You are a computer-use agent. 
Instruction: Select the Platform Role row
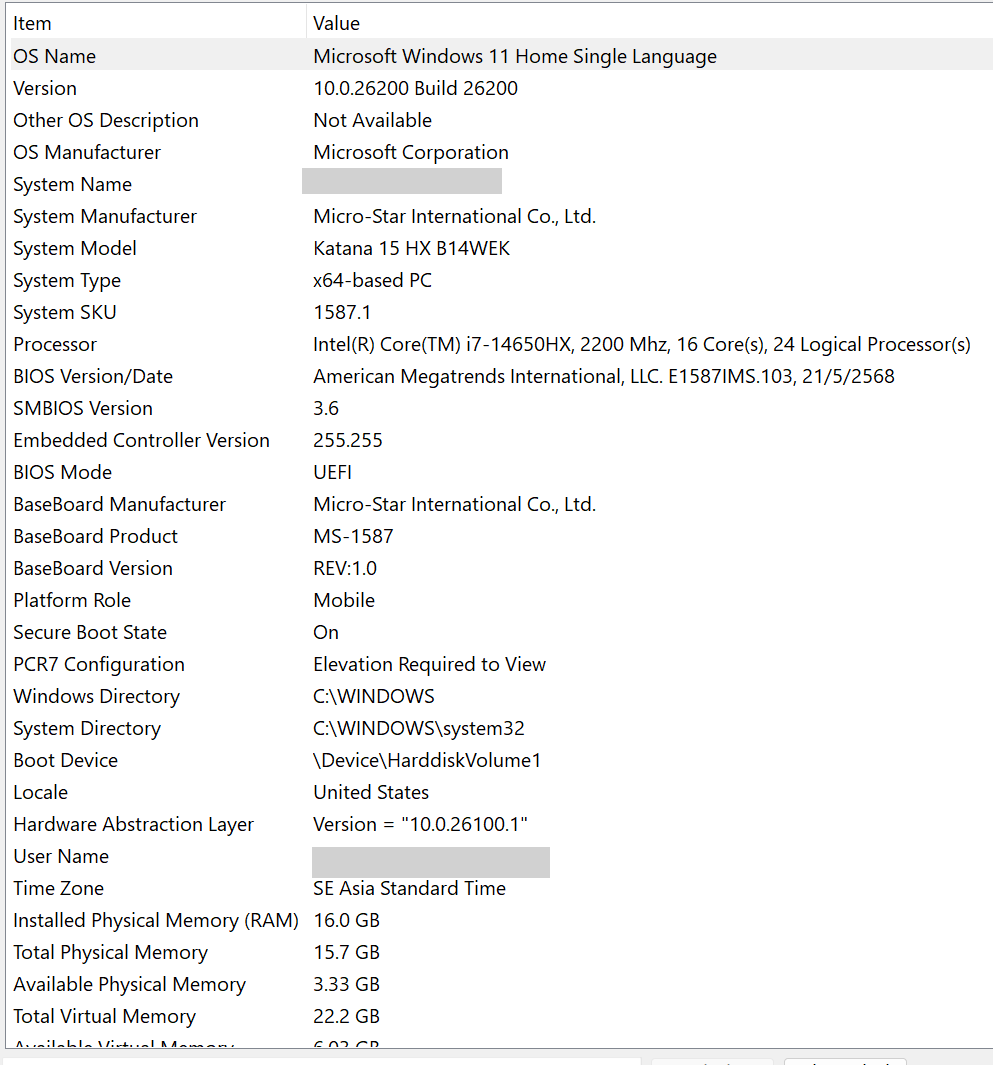pyautogui.click(x=501, y=600)
